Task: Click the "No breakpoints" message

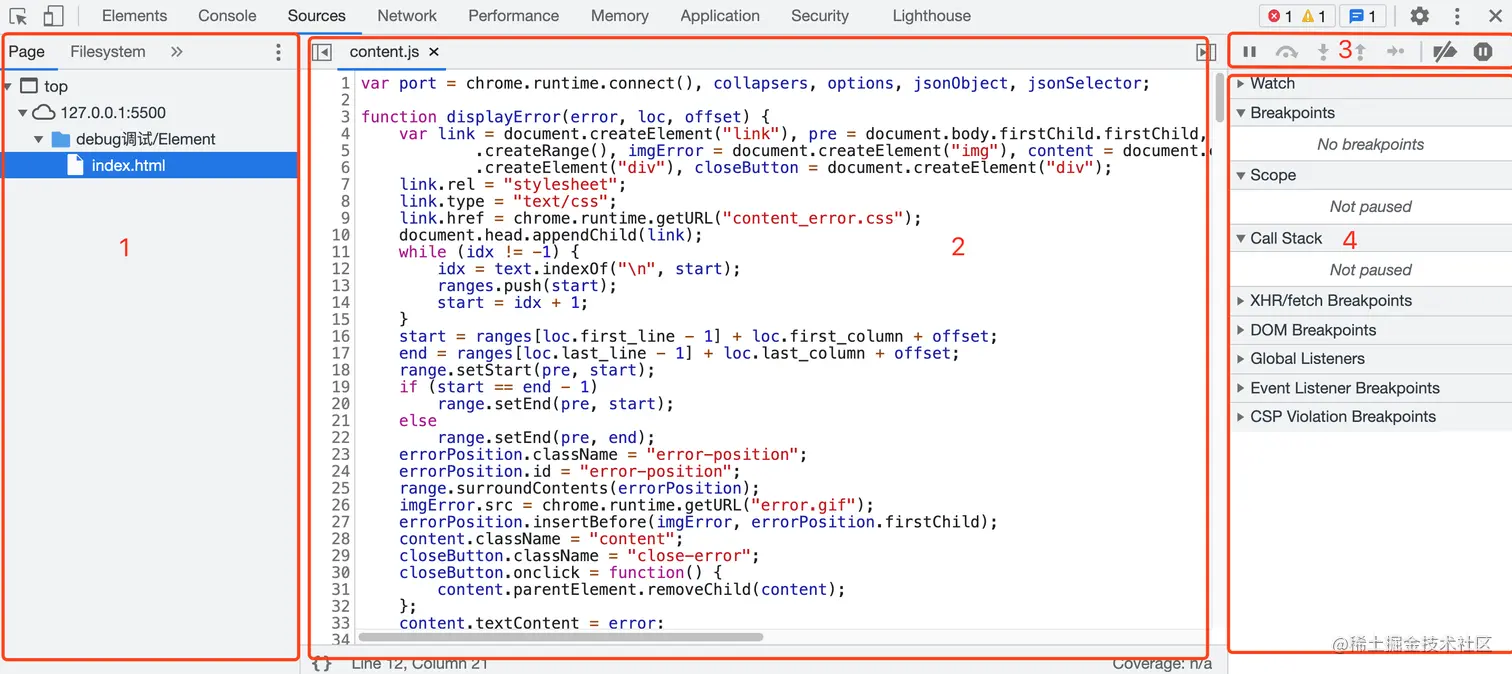Action: pyautogui.click(x=1370, y=144)
